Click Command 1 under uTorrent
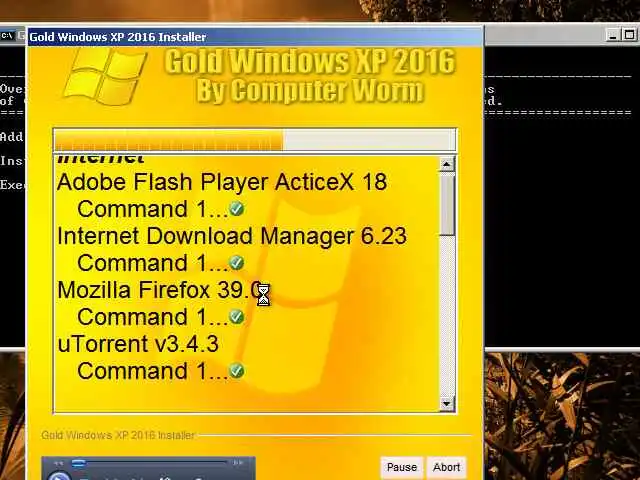 coord(152,371)
